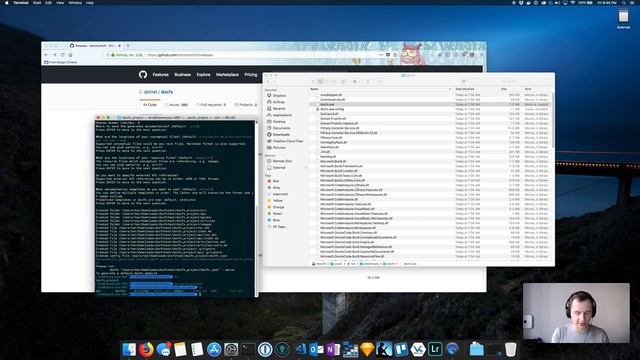This screenshot has height=360, width=640.
Task: Select Pictures in Finder sidebar
Action: point(279,147)
